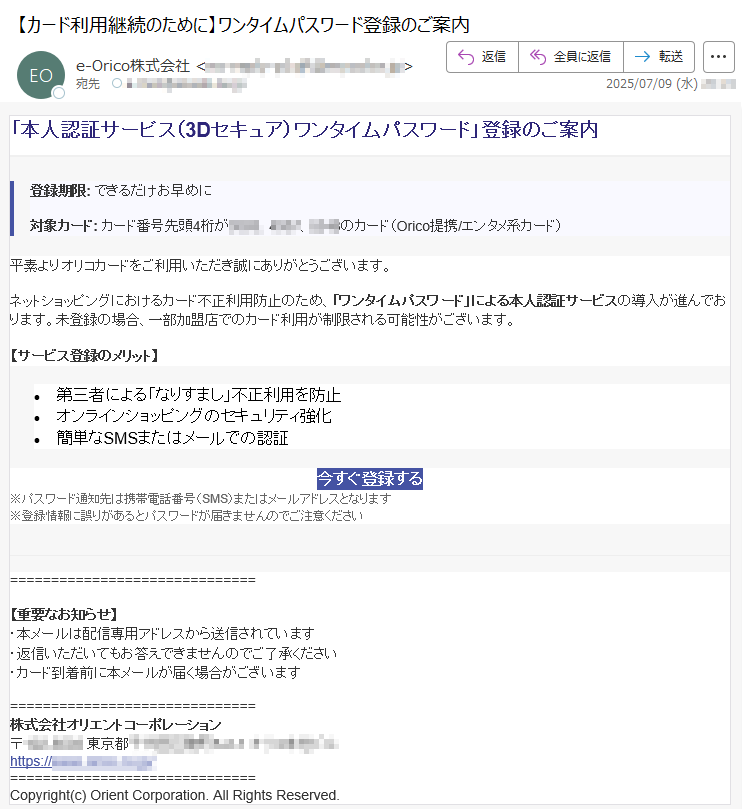Click the 対象カード line
This screenshot has width=742, height=809.
click(x=295, y=225)
